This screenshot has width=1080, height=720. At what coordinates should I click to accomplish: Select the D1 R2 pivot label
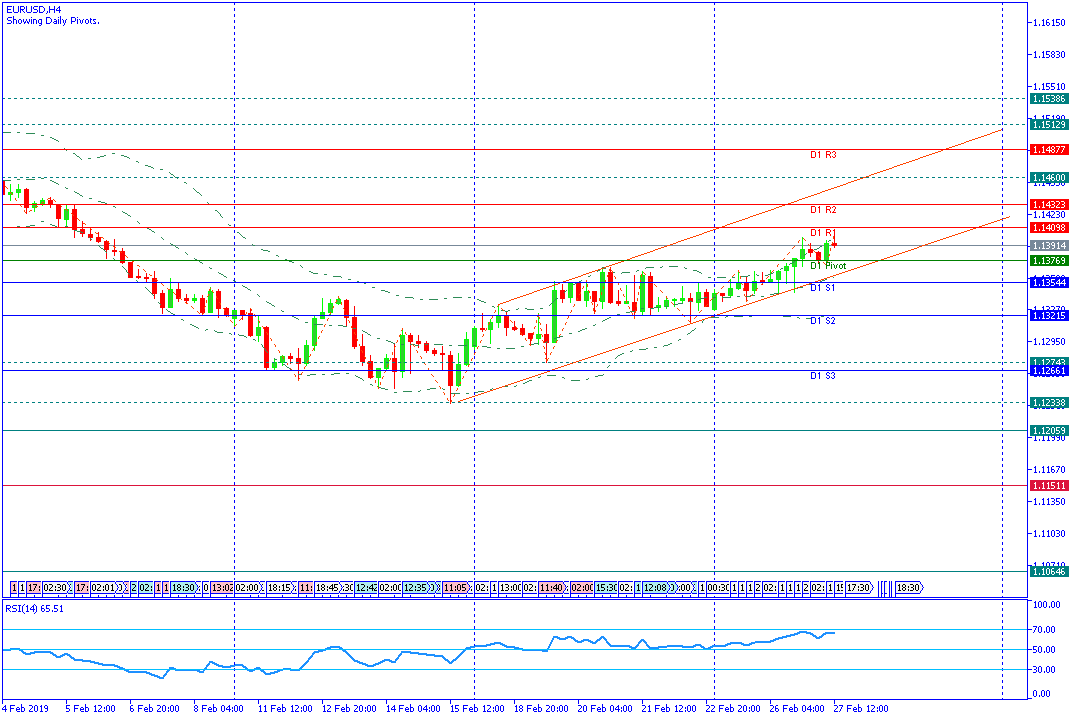point(823,209)
